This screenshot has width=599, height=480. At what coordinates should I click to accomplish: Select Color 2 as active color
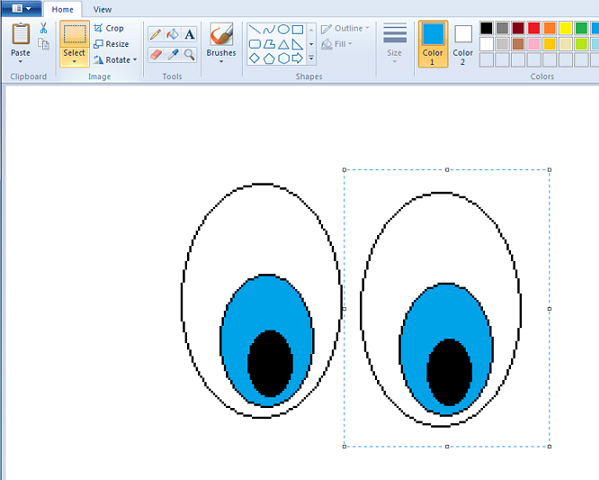[x=463, y=44]
